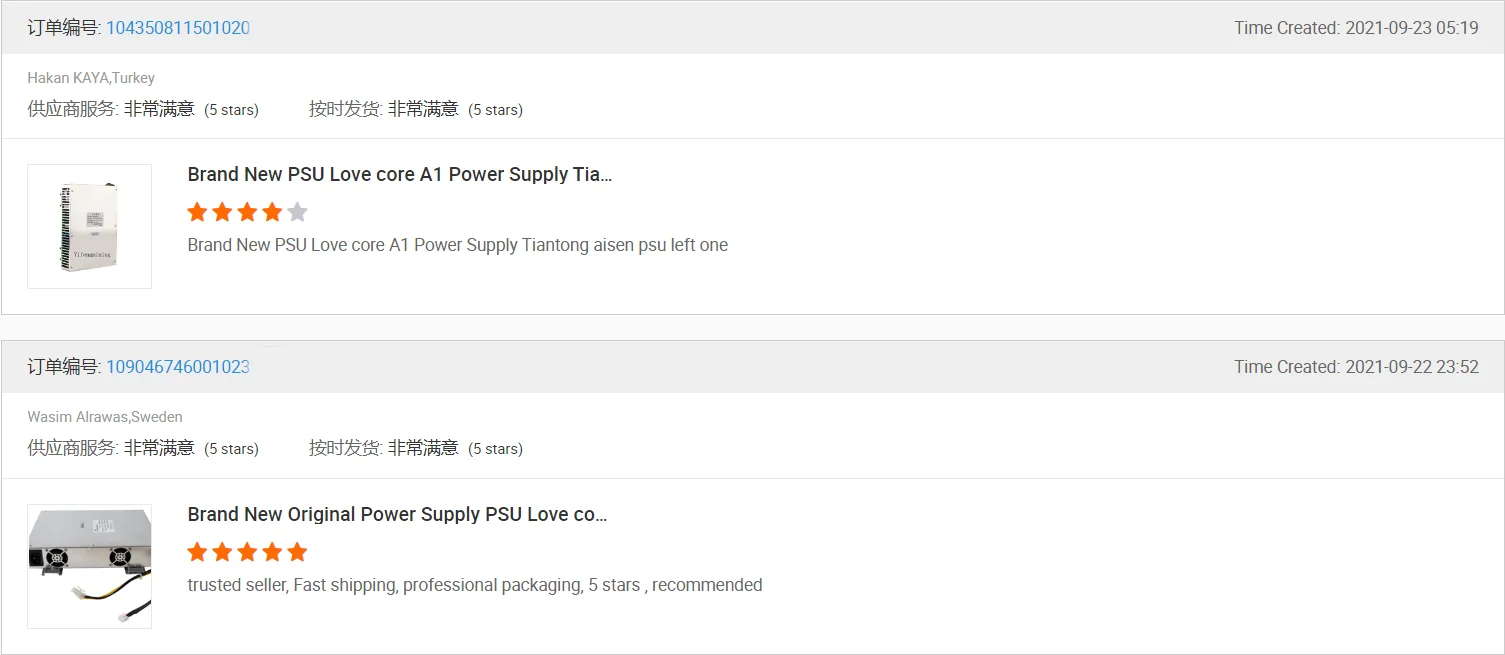Click 供应商服务 rating in Wasim's order
Image resolution: width=1505 pixels, height=655 pixels.
point(143,449)
